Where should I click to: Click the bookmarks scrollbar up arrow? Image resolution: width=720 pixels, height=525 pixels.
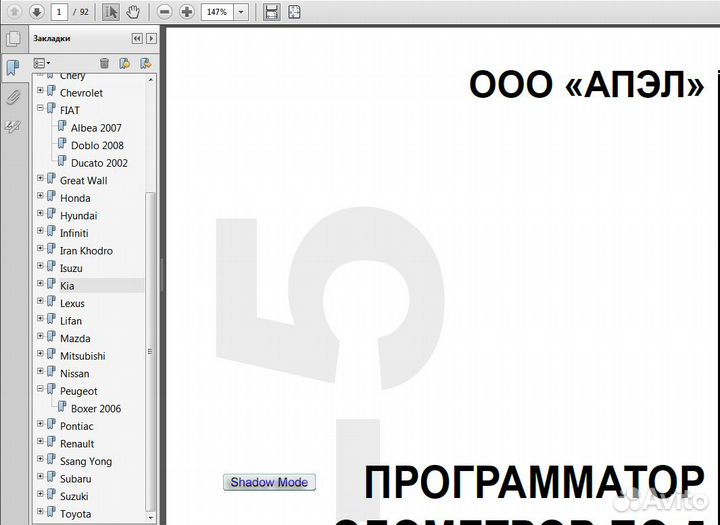pyautogui.click(x=151, y=79)
